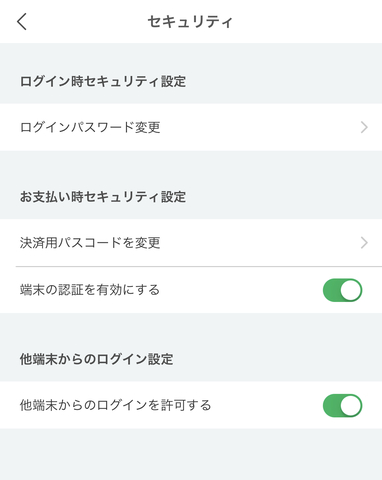Screen dimensions: 382x480
Task: Tap the white knob of 他端末ログイン許可 switch
Action: tap(351, 406)
